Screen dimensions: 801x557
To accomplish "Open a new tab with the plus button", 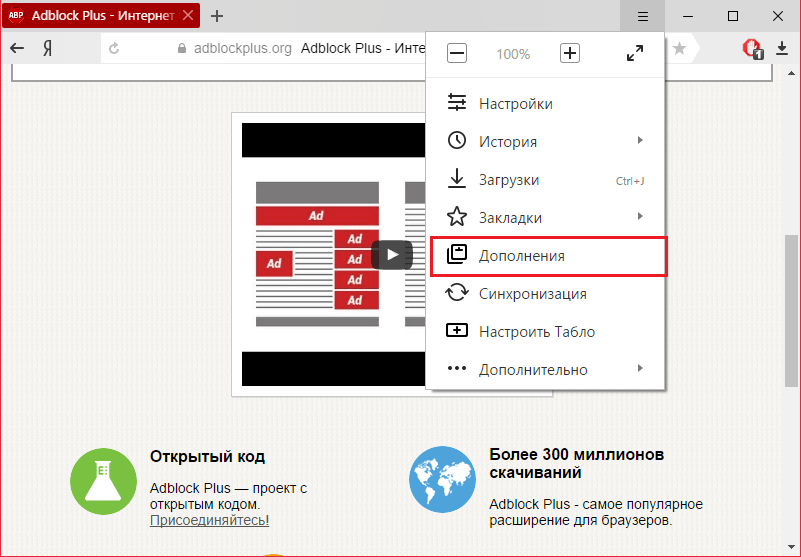I will [x=217, y=16].
